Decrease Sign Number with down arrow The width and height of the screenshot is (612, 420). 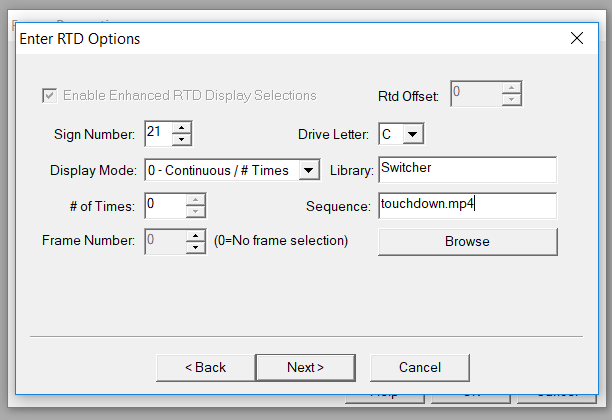(181, 139)
